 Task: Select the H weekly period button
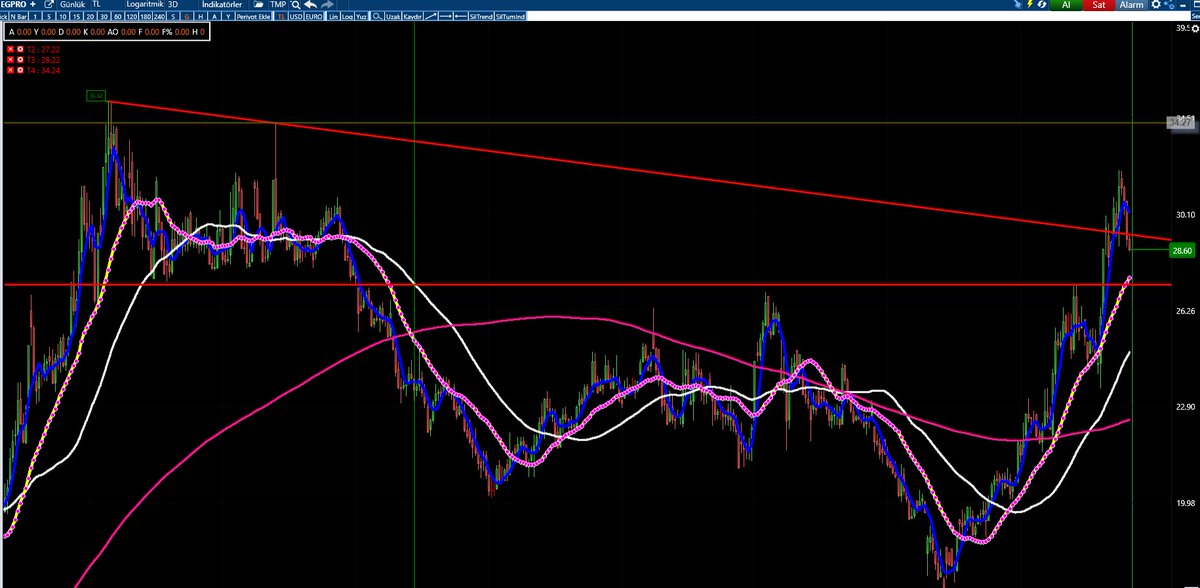click(x=200, y=17)
